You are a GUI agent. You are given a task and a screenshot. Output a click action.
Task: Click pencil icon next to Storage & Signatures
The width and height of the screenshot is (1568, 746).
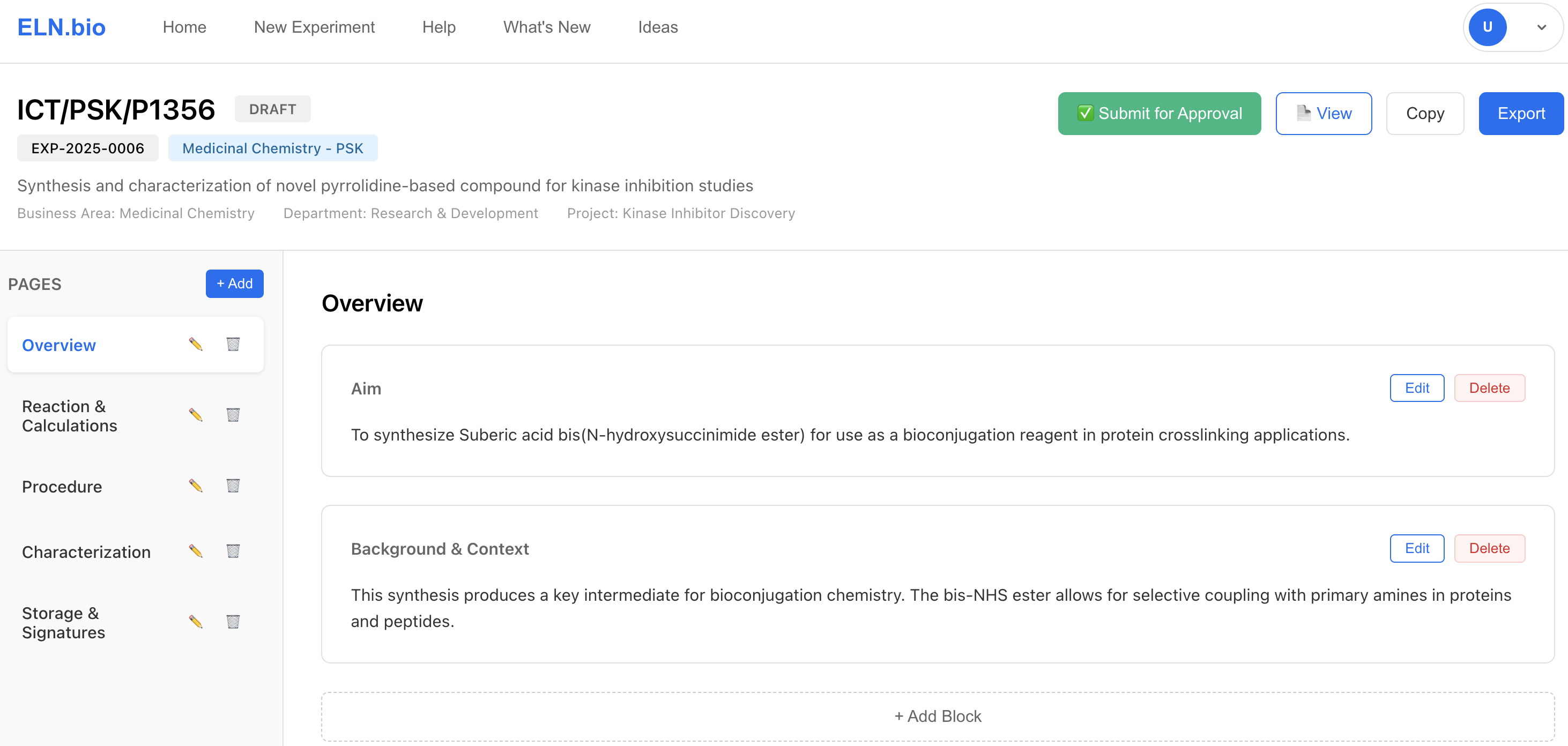coord(195,622)
